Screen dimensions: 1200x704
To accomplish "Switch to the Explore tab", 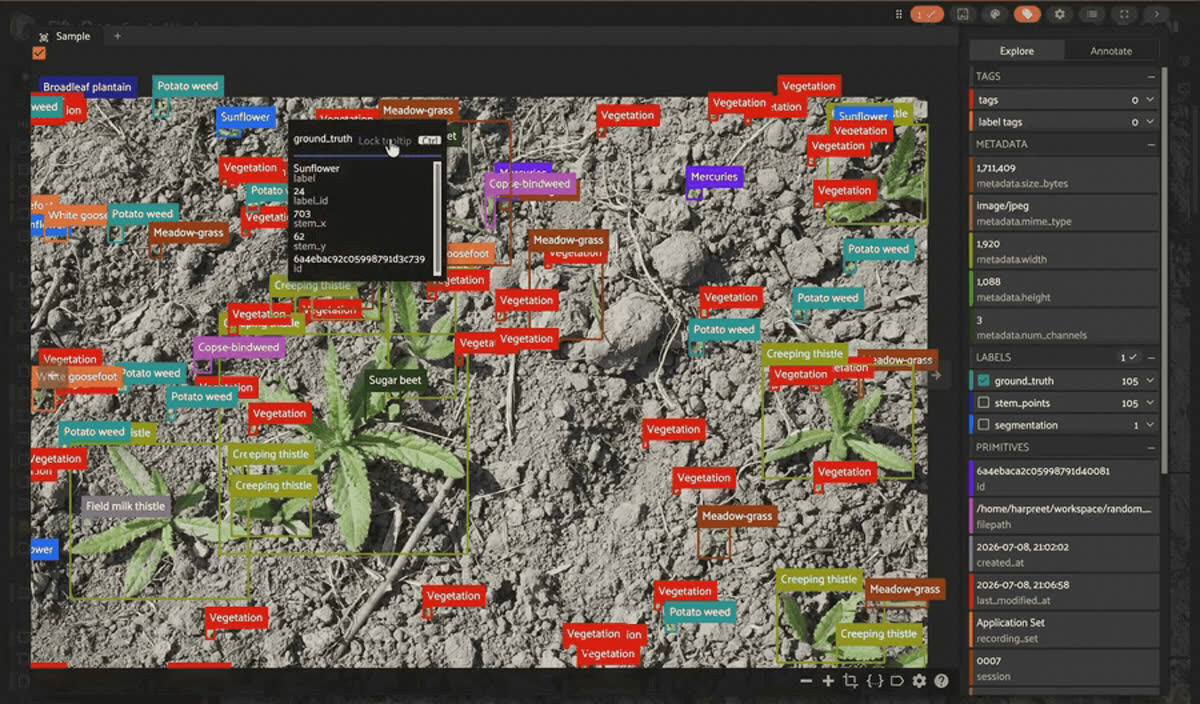I will pyautogui.click(x=1017, y=51).
